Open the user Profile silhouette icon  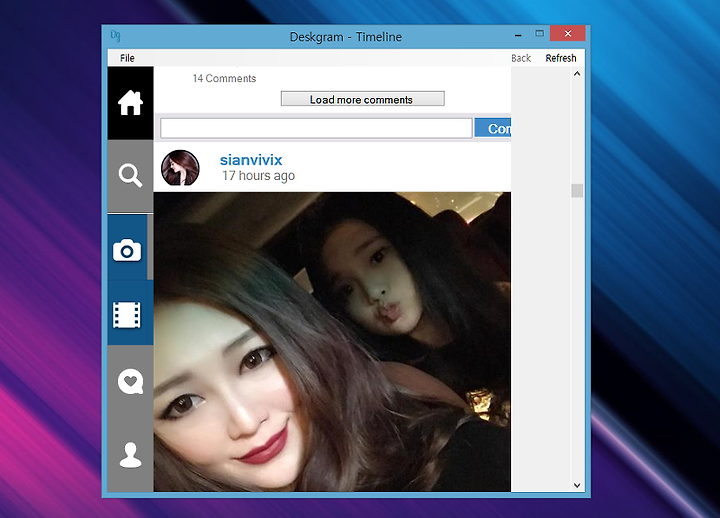tap(130, 455)
